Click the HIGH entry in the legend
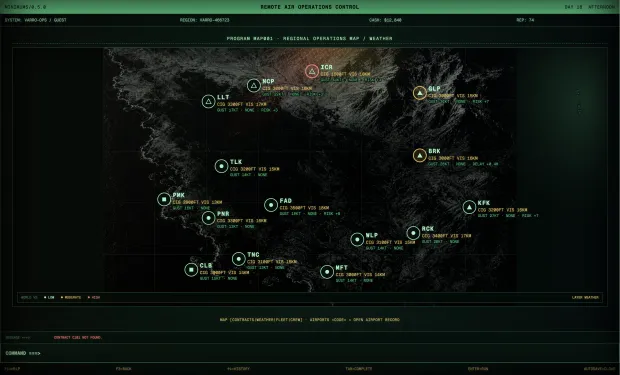This screenshot has height=375, width=620. pos(94,297)
